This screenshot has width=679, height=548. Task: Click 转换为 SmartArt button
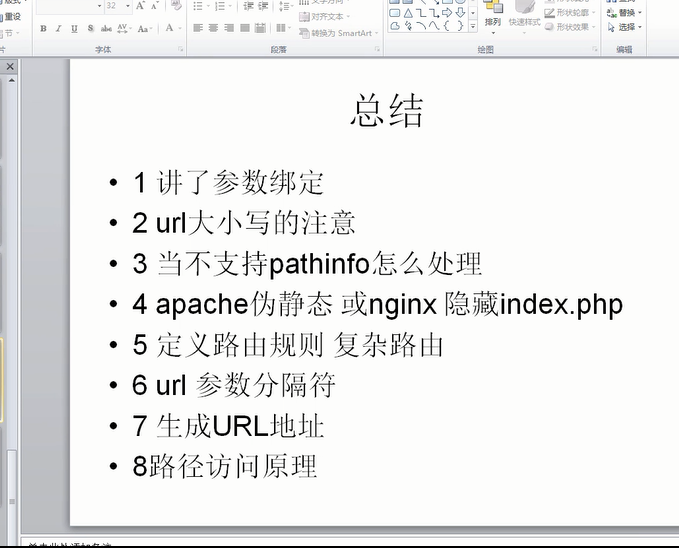(339, 33)
